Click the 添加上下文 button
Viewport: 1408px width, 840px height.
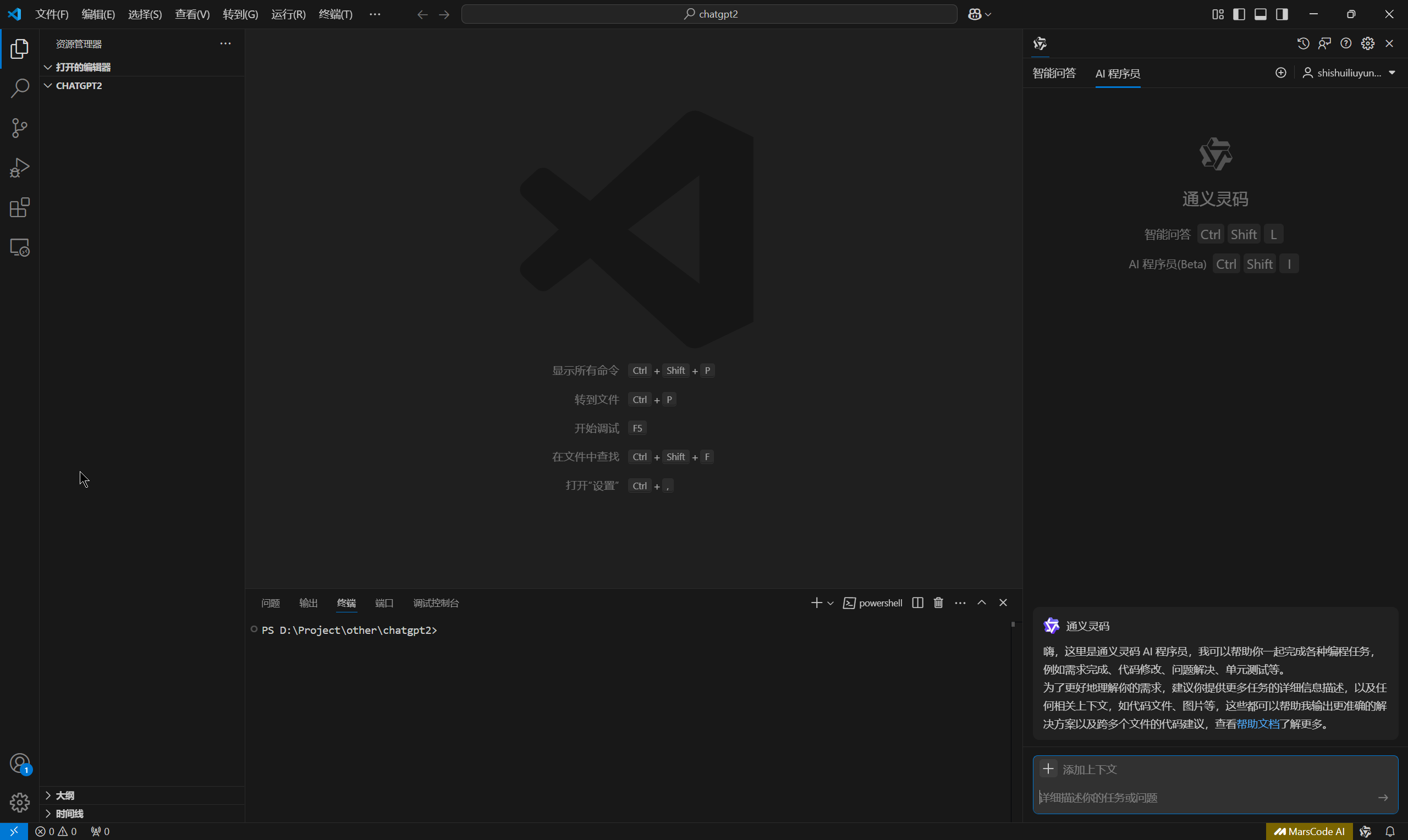pos(1048,769)
